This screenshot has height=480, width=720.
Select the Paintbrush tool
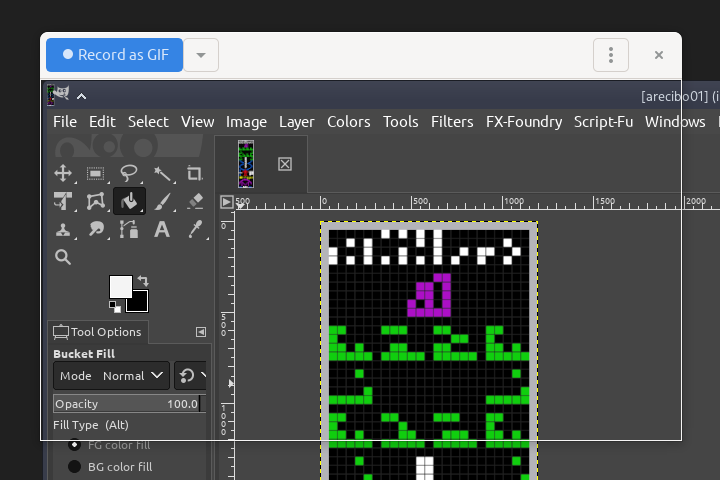click(x=162, y=201)
